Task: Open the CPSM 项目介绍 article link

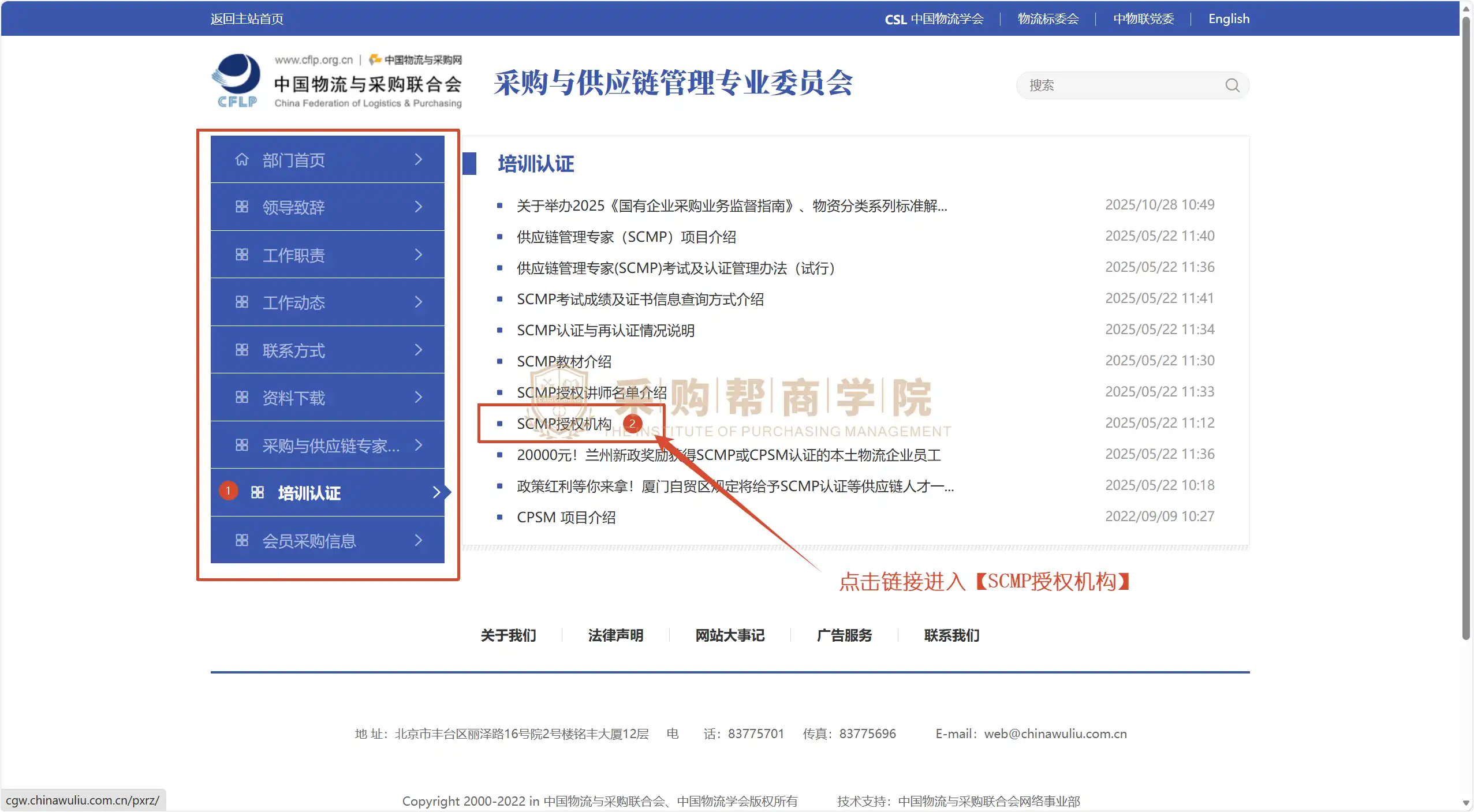Action: [x=566, y=517]
